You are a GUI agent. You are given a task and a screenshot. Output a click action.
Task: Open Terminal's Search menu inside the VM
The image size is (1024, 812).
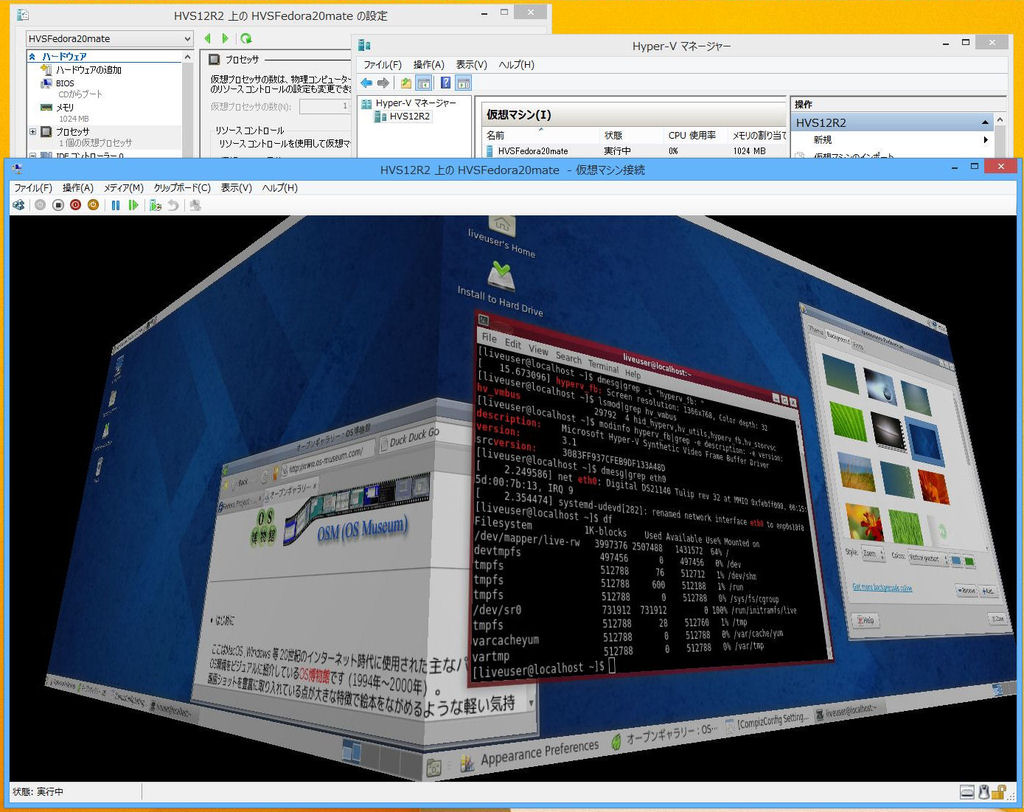pyautogui.click(x=568, y=357)
